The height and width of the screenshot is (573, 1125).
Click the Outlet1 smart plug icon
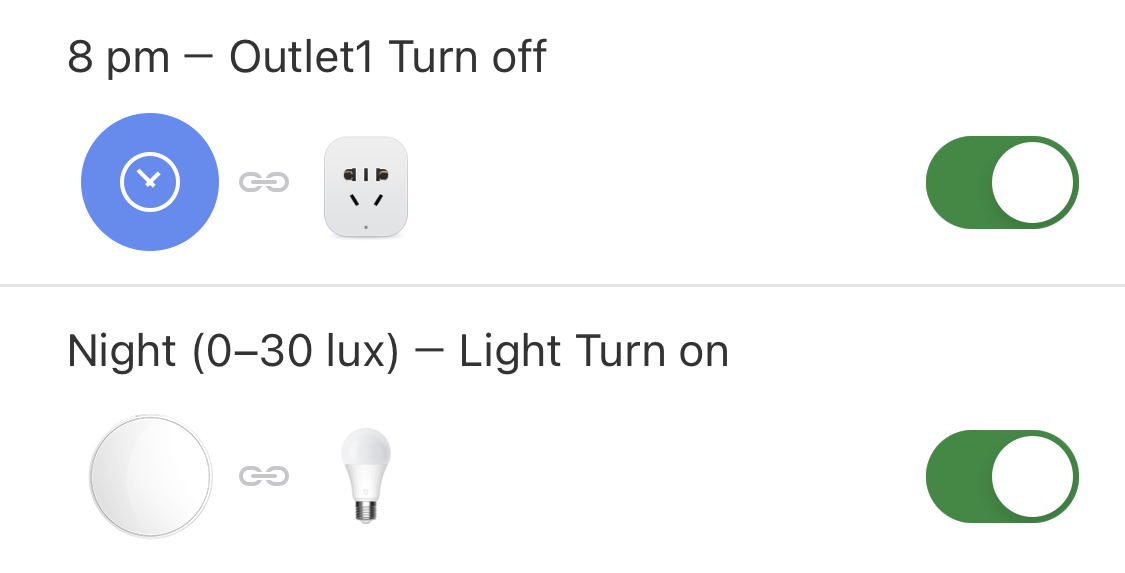coord(366,187)
